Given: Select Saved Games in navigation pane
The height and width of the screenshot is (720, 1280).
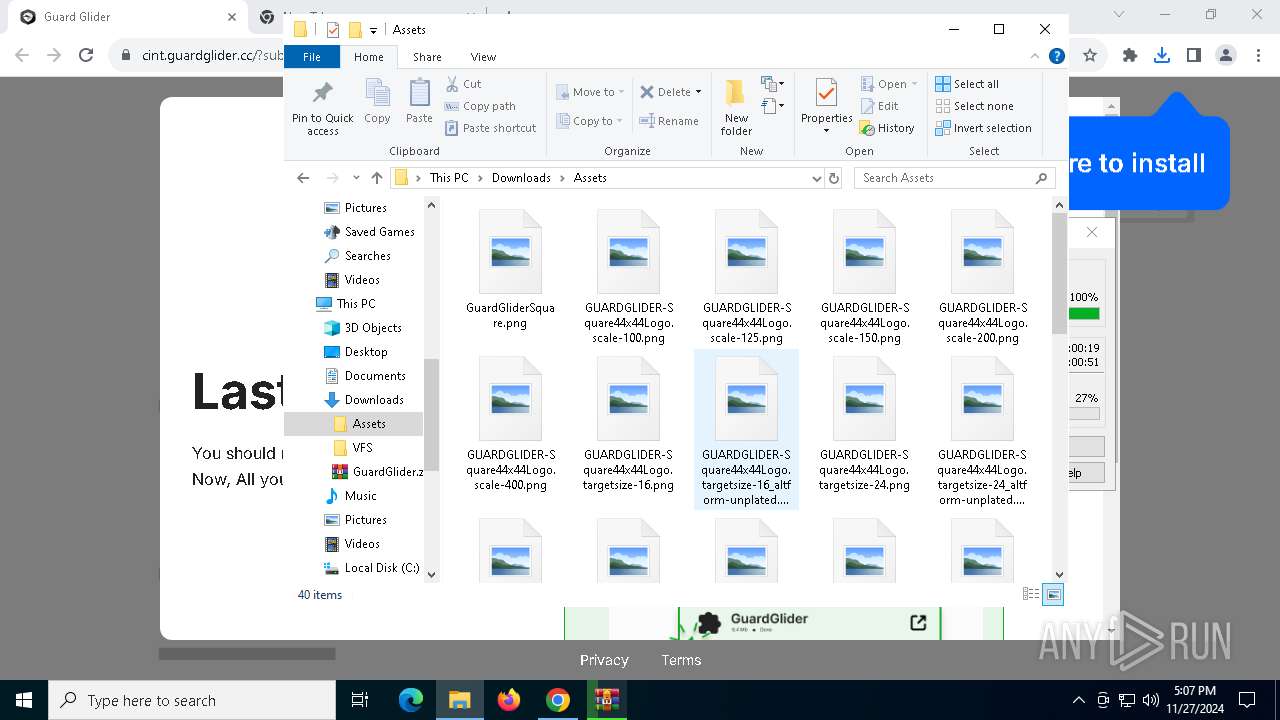Looking at the screenshot, I should (x=369, y=232).
